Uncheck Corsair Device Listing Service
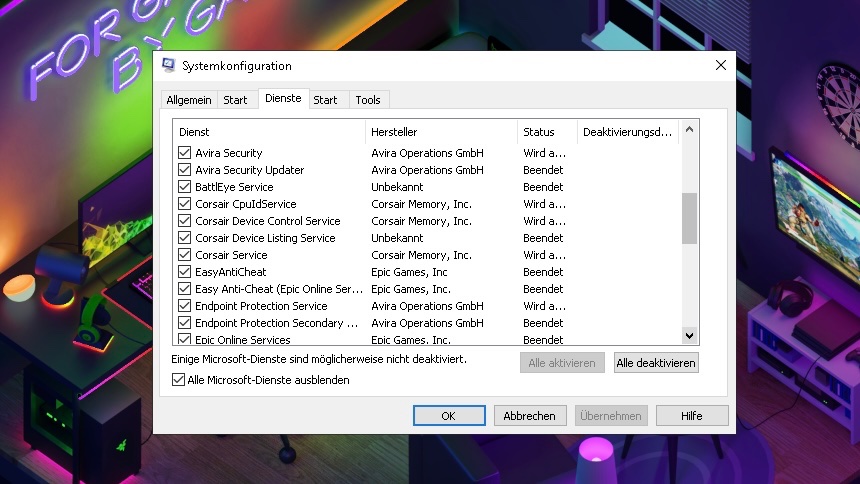The image size is (860, 484). pos(185,238)
